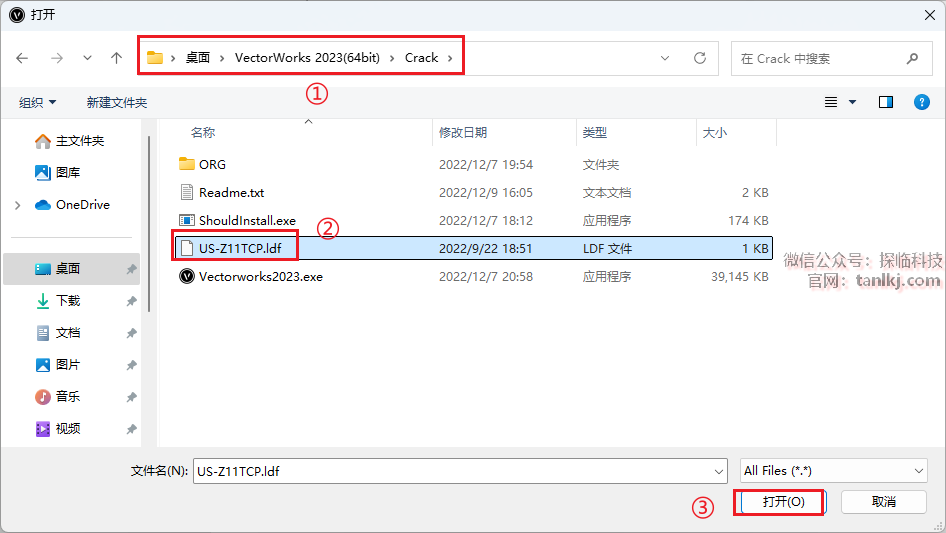This screenshot has height=533, width=946.
Task: Refresh the Crack folder view
Action: tap(700, 58)
